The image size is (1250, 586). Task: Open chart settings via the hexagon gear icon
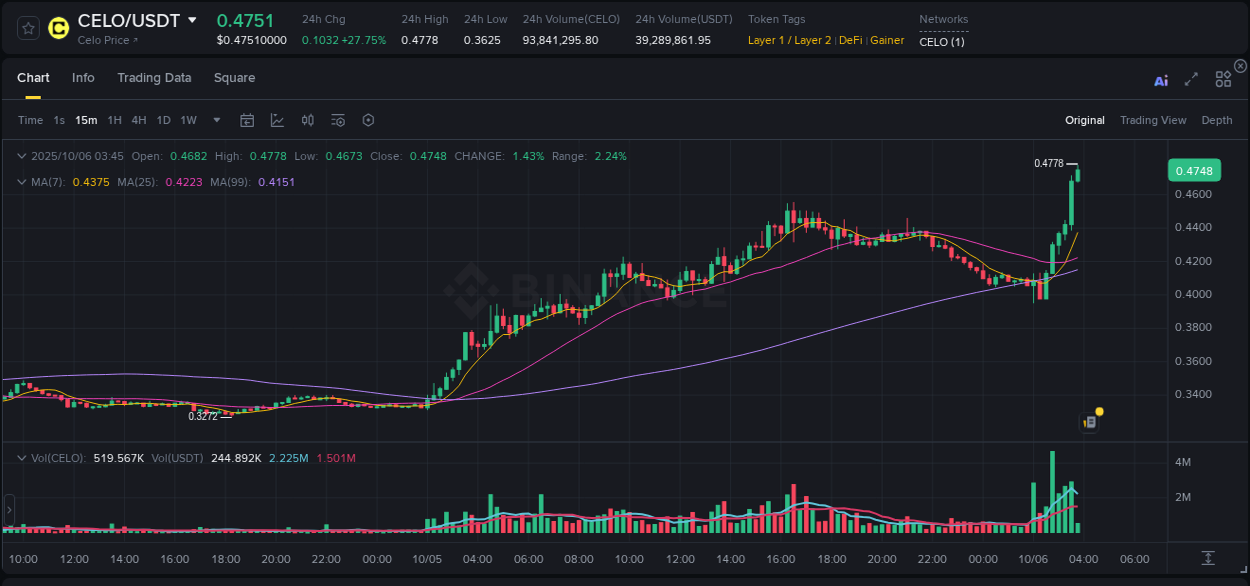point(368,120)
